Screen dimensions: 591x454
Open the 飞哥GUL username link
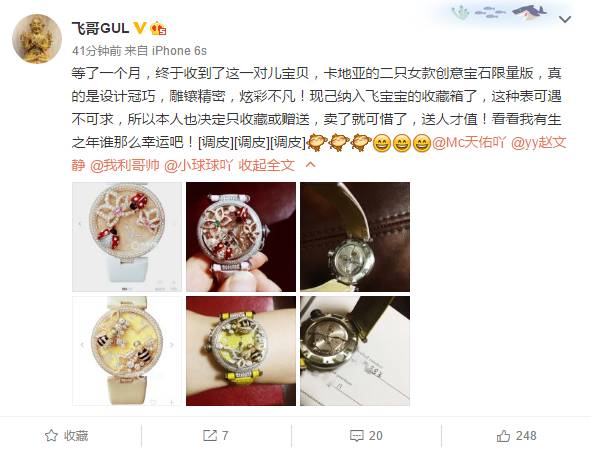pyautogui.click(x=100, y=28)
